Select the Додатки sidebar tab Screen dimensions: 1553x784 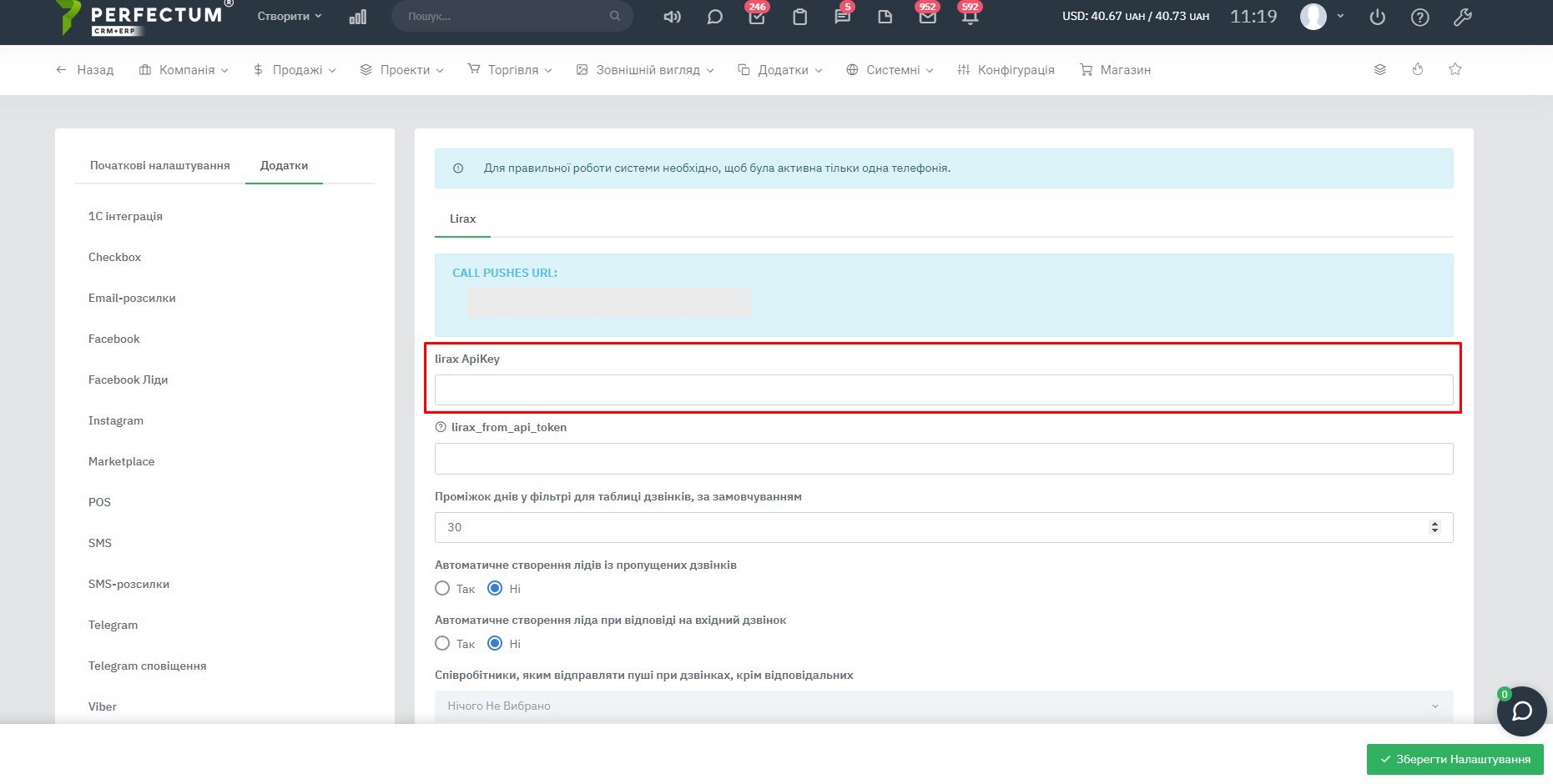(284, 165)
